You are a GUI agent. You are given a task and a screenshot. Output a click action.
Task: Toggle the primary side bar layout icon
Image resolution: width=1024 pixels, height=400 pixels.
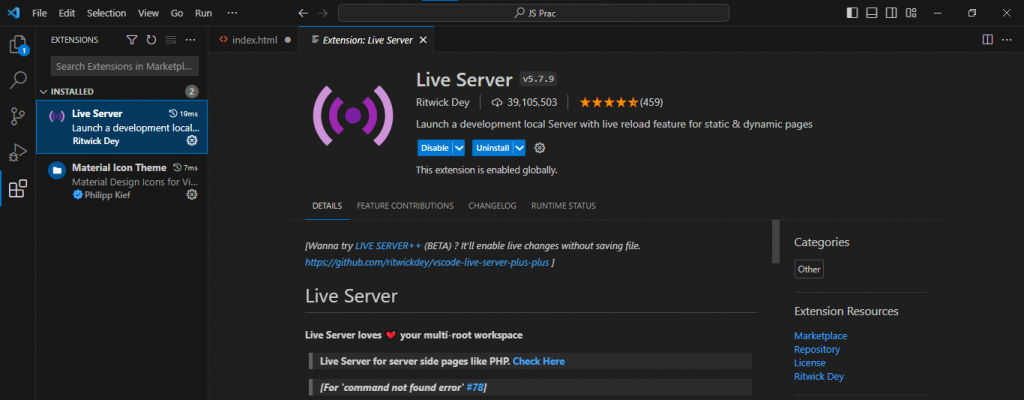[852, 13]
